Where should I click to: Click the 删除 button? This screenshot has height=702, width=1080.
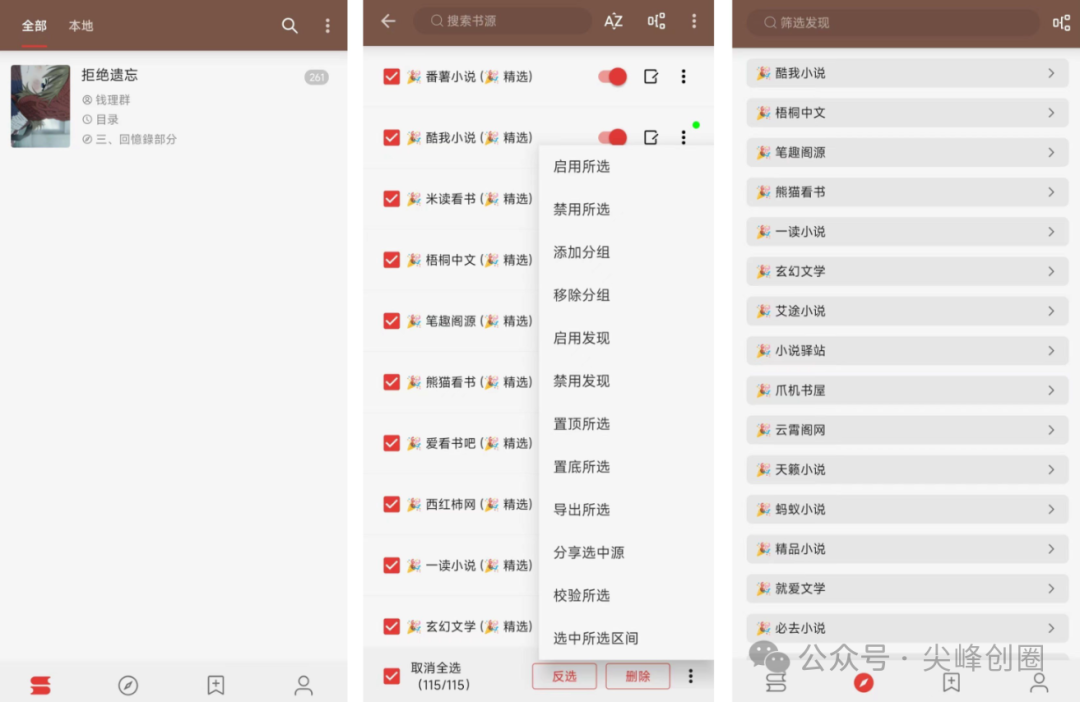pyautogui.click(x=638, y=676)
